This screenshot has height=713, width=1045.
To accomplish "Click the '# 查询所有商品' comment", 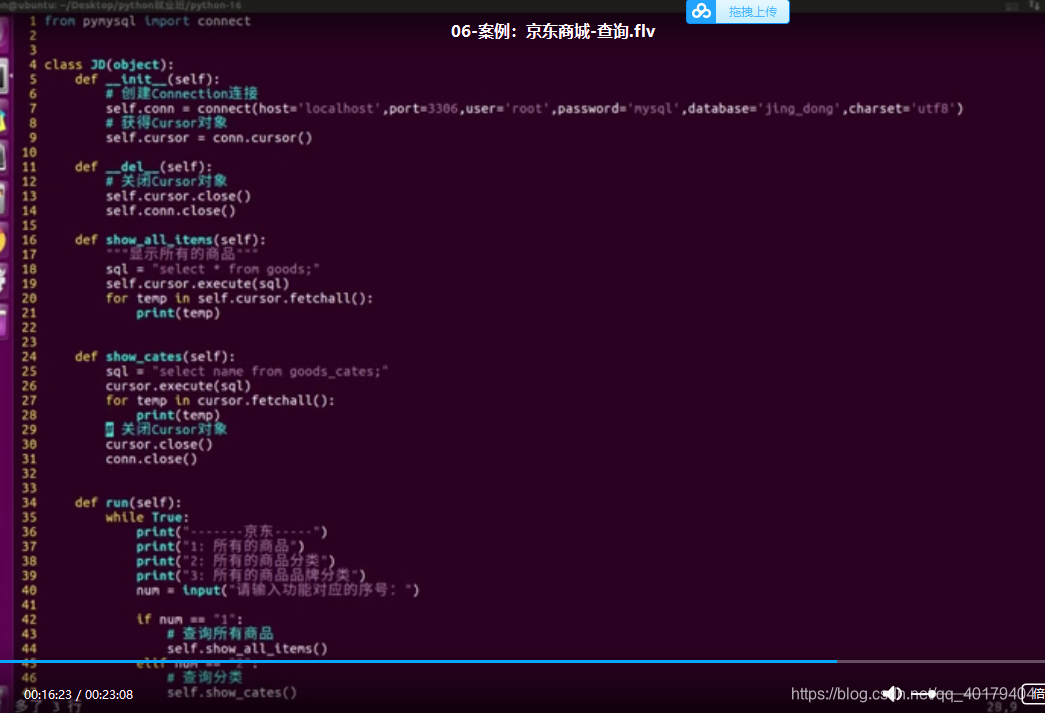I will (x=220, y=634).
